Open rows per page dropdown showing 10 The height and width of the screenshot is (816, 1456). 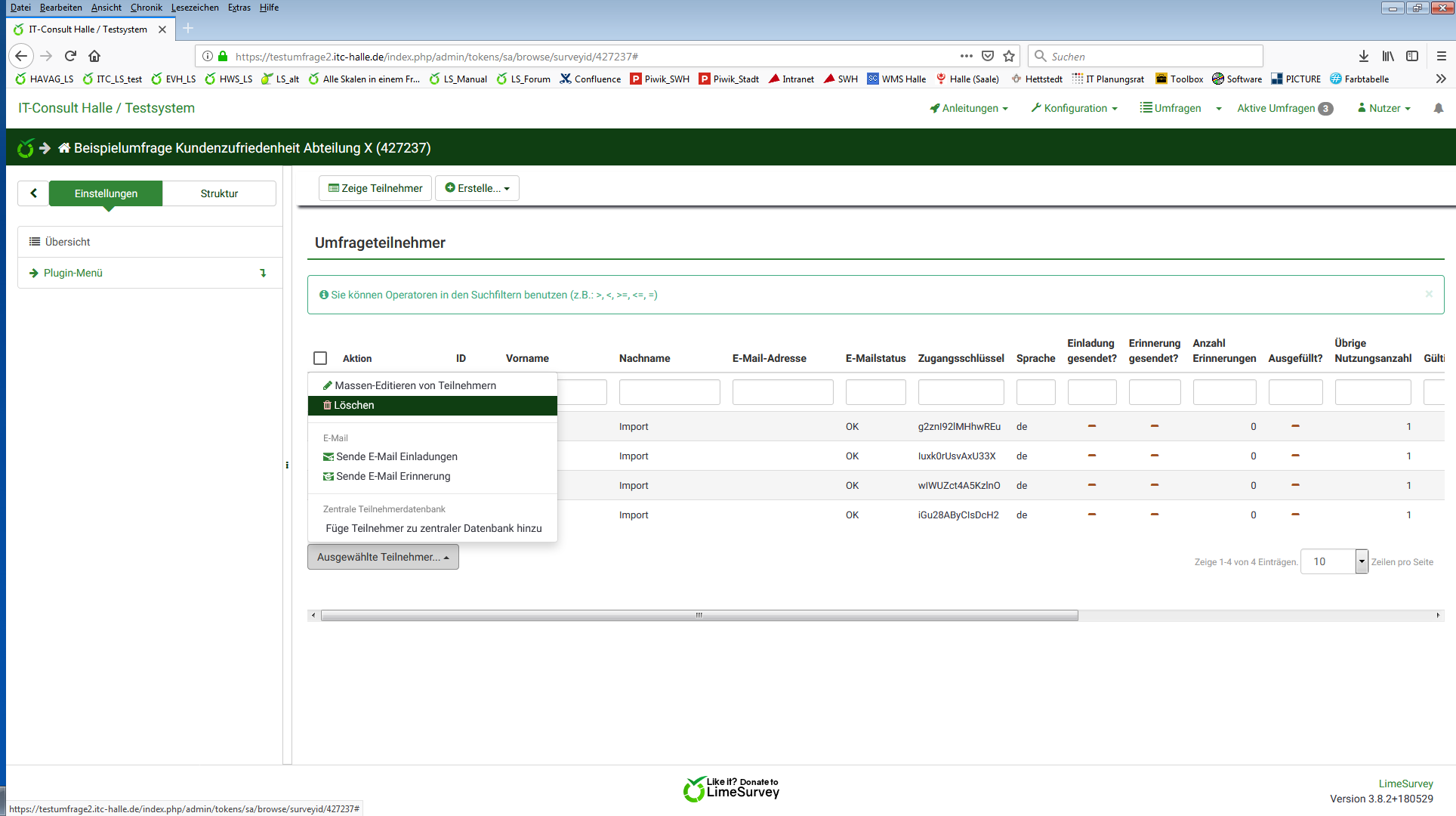point(1334,561)
